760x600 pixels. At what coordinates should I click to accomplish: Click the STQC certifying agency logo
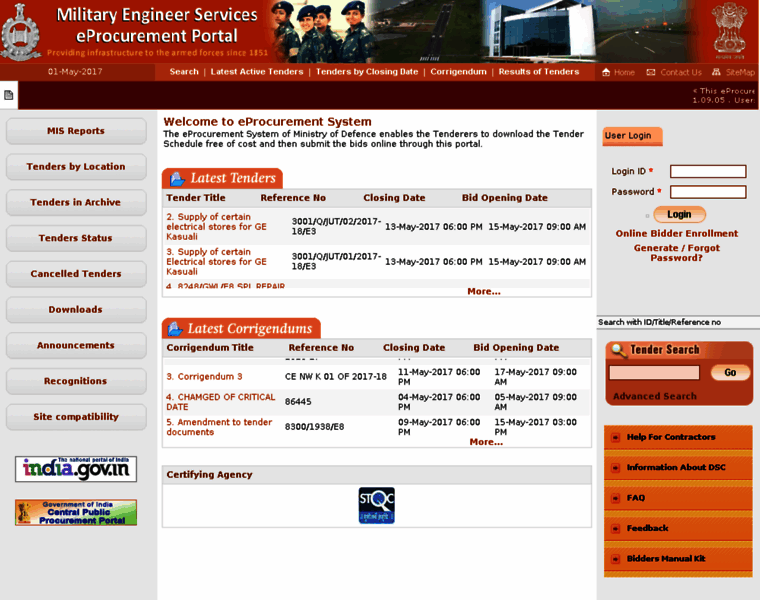click(377, 505)
